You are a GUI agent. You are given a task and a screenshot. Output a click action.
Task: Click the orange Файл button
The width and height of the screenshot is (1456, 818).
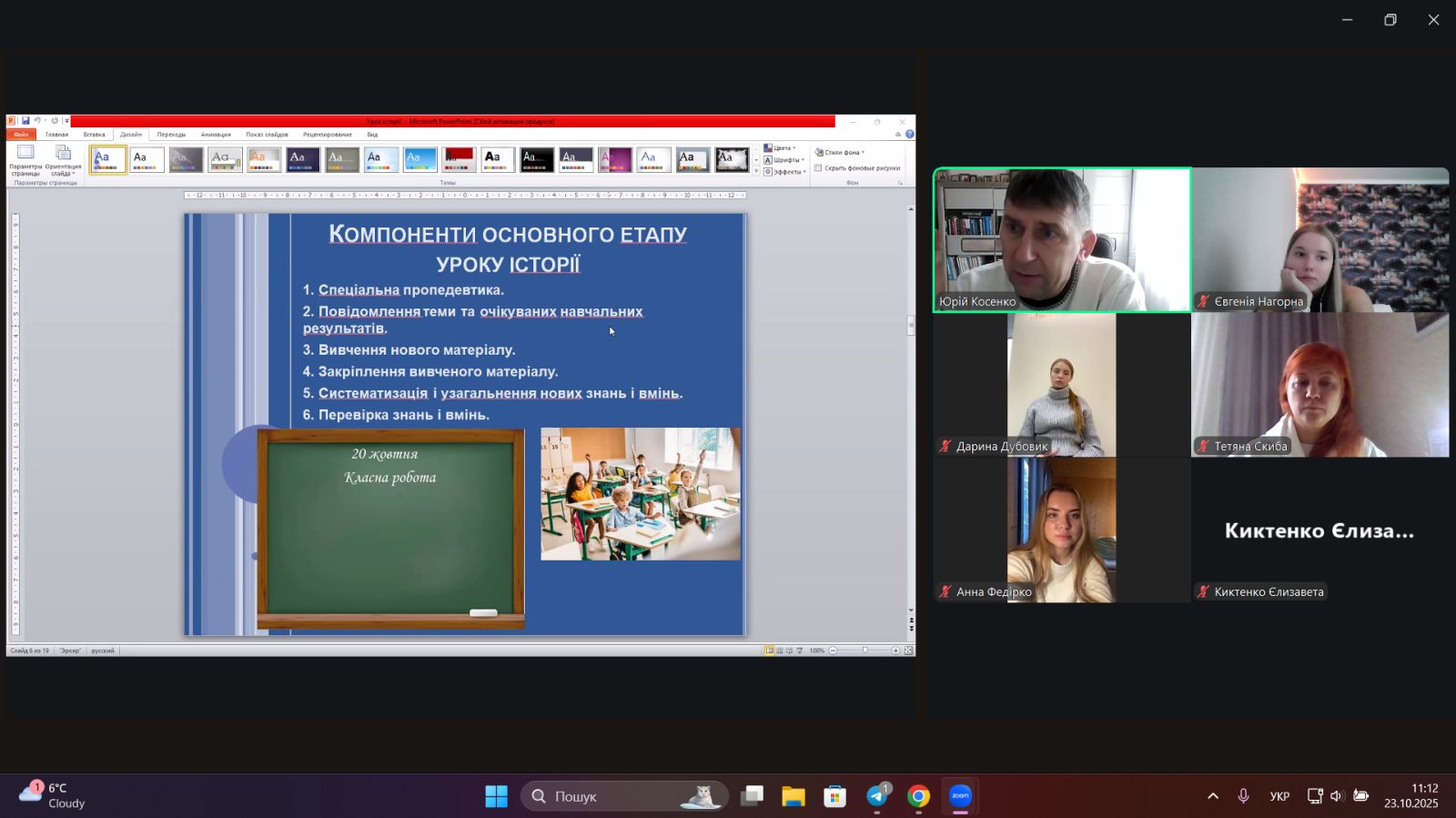[x=21, y=135]
